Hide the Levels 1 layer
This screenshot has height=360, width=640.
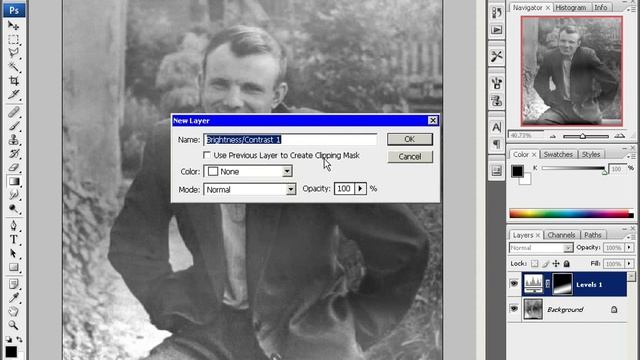coord(514,283)
